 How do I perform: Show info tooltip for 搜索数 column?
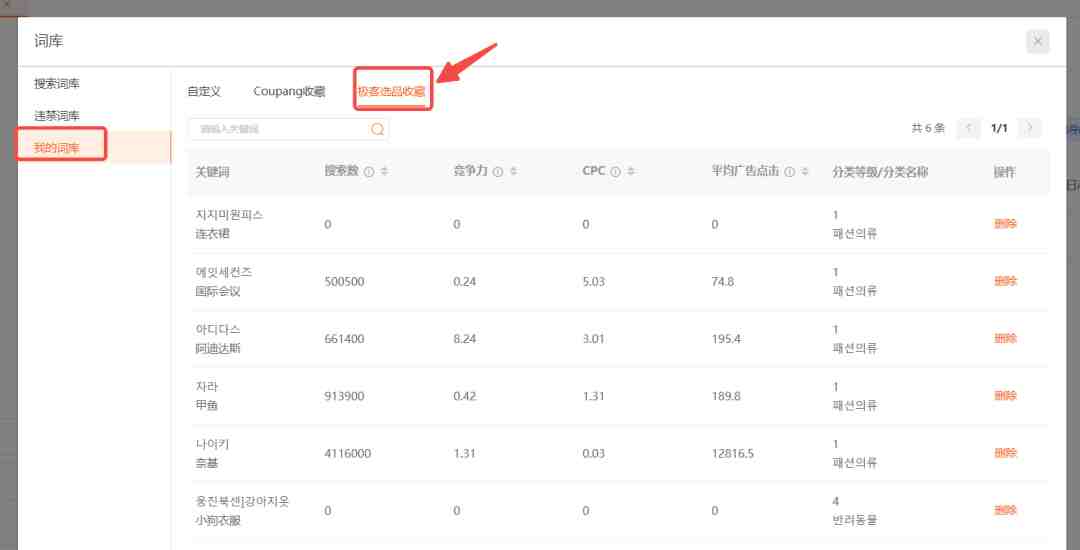click(368, 171)
